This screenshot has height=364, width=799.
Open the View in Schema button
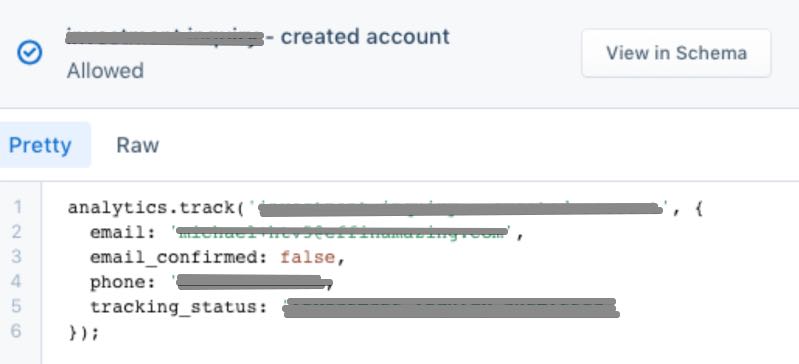pos(676,53)
